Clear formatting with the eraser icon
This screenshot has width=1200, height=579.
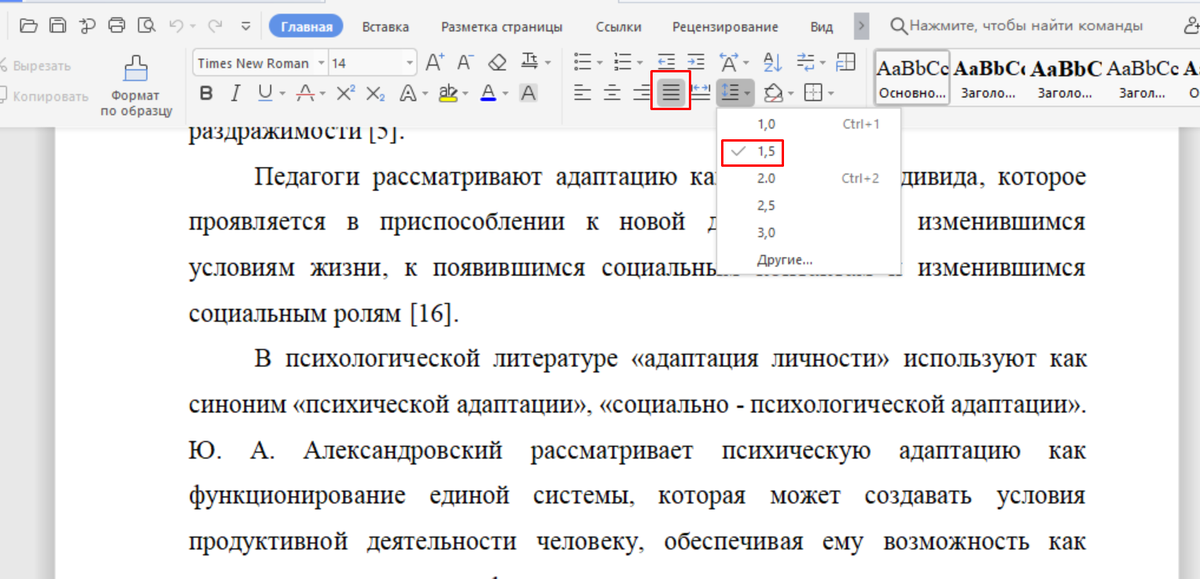[x=497, y=62]
